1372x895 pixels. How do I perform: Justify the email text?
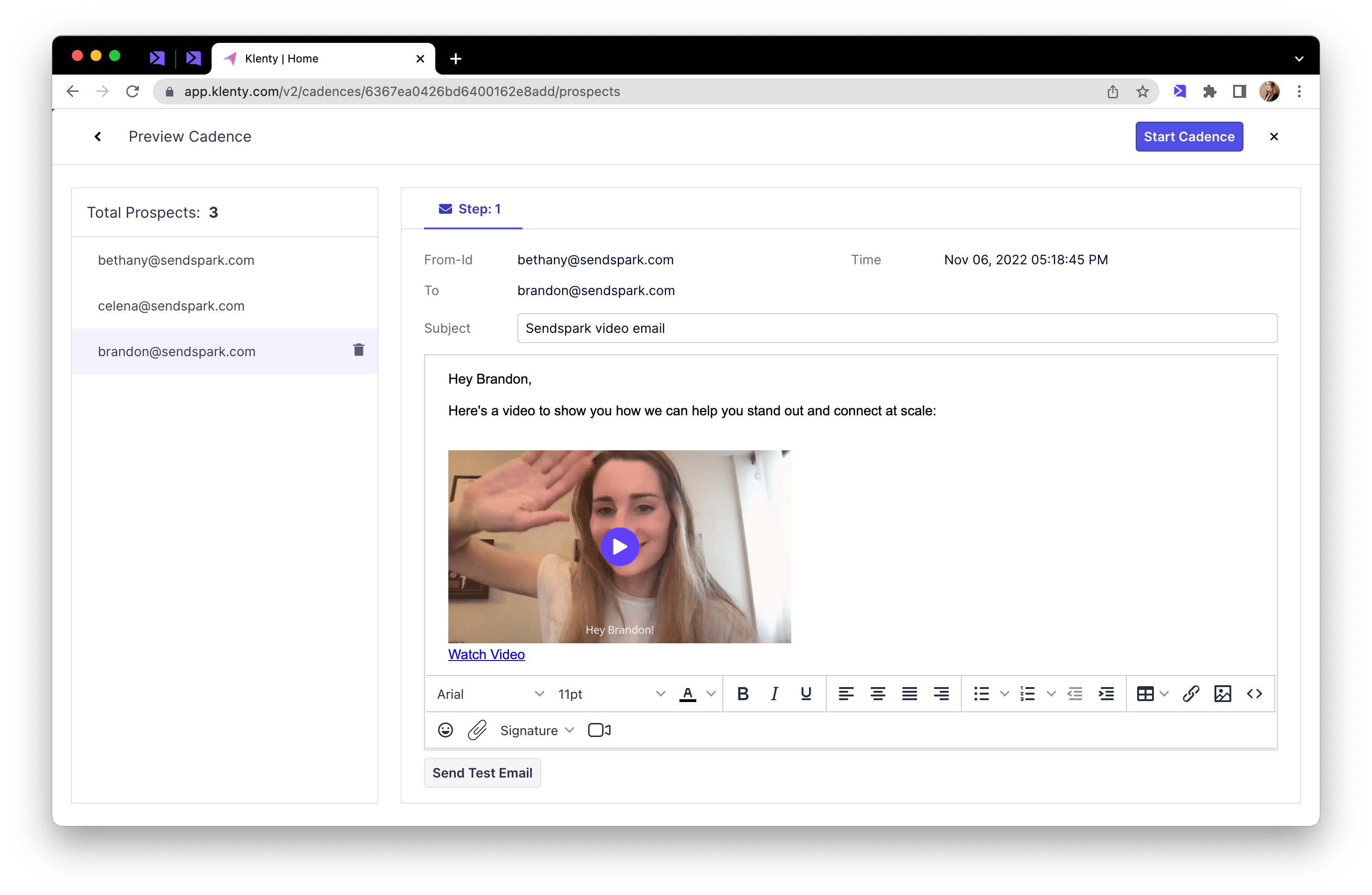pyautogui.click(x=909, y=694)
